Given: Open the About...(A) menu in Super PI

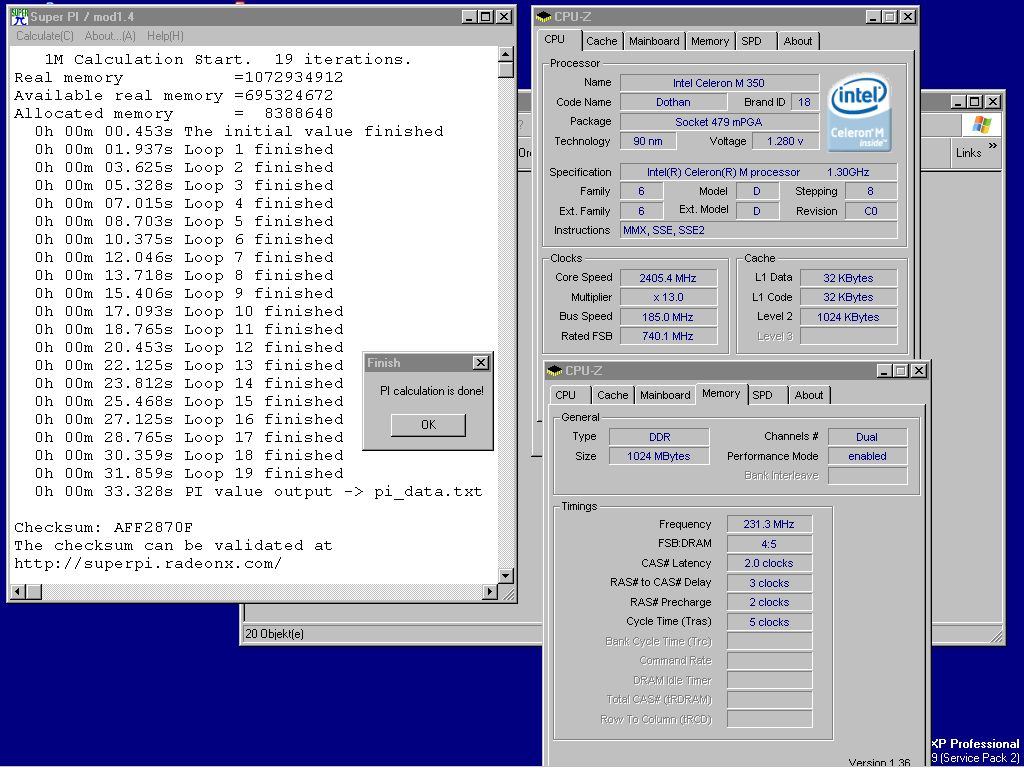Looking at the screenshot, I should click(x=110, y=36).
